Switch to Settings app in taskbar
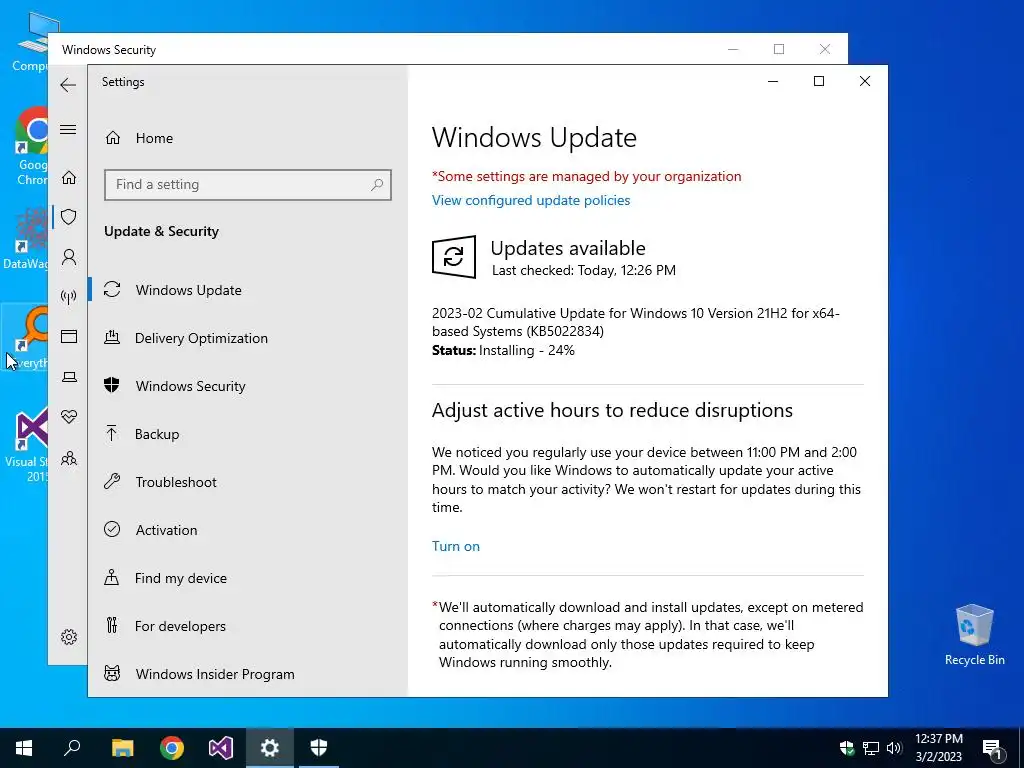Screen dimensions: 1024x768 [x=270, y=748]
